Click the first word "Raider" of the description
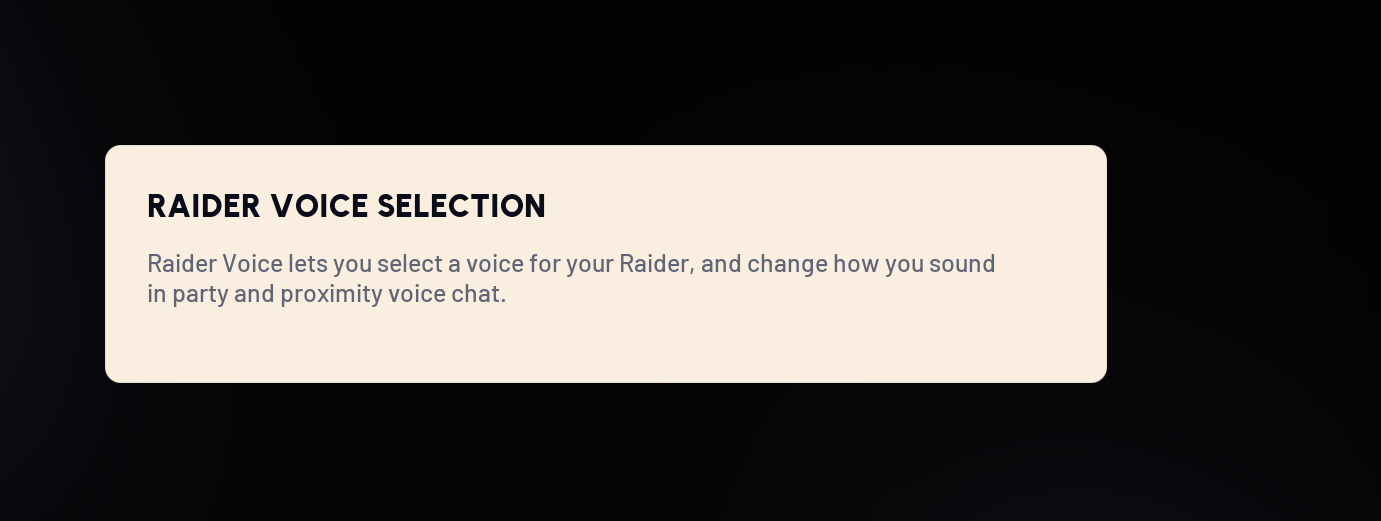Image resolution: width=1381 pixels, height=521 pixels. point(182,264)
